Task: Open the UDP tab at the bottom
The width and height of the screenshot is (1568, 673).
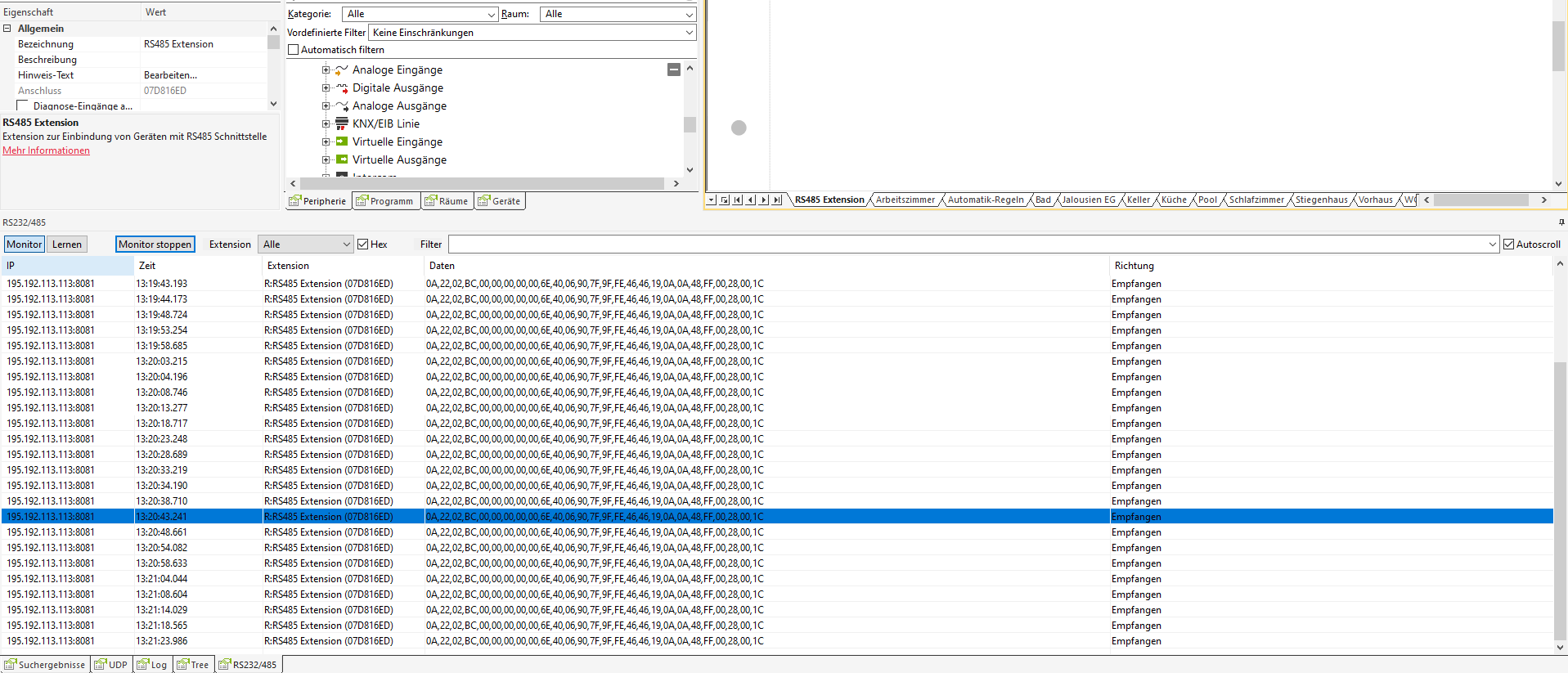Action: 111,665
